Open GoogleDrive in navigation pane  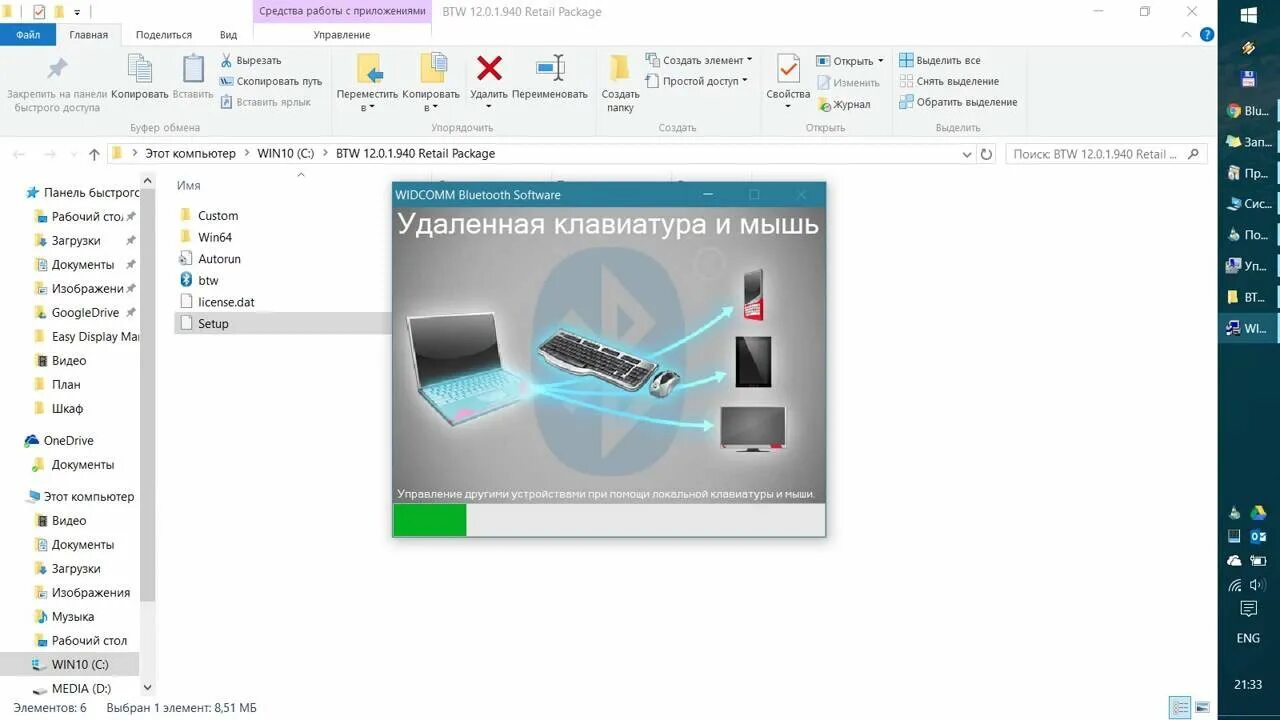(85, 313)
